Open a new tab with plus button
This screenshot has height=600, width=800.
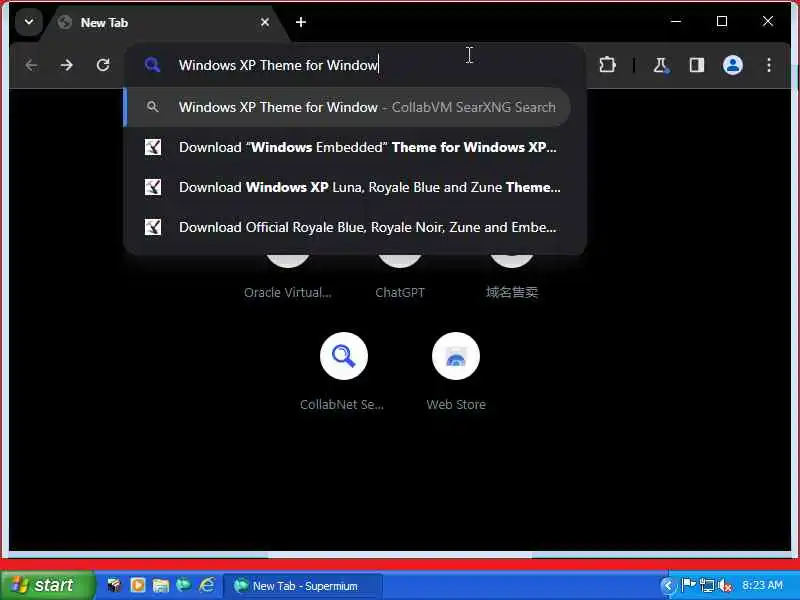click(301, 22)
